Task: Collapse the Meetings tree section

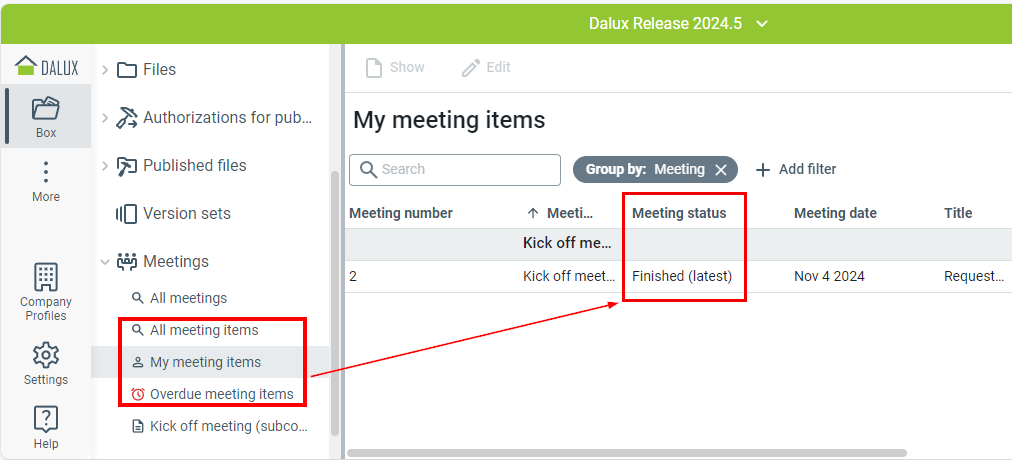Action: [105, 262]
